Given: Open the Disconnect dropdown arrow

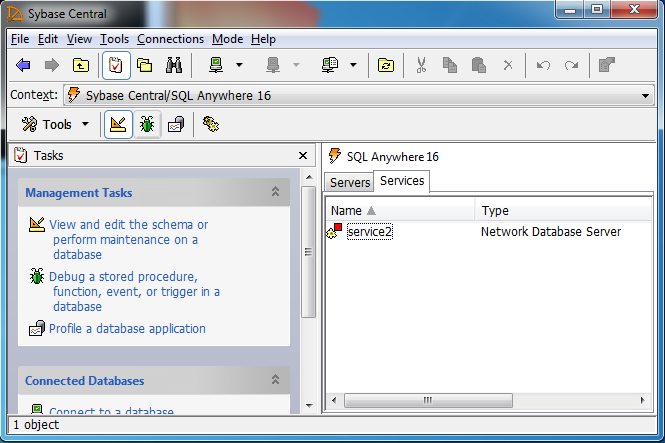Looking at the screenshot, I should point(296,65).
